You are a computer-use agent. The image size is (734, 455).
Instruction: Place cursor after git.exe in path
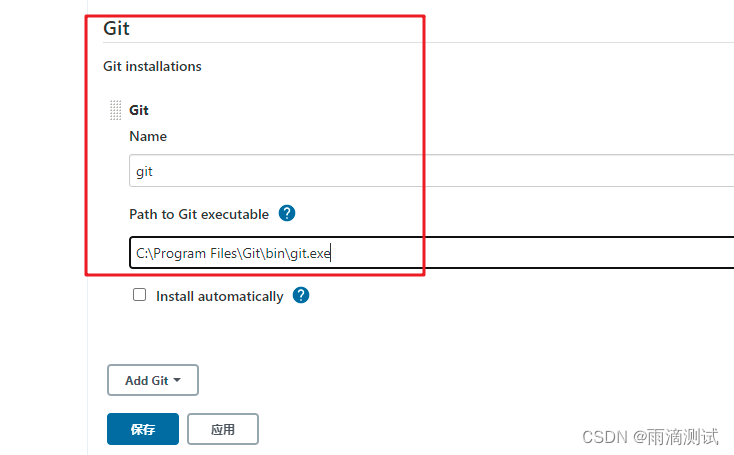pyautogui.click(x=331, y=253)
